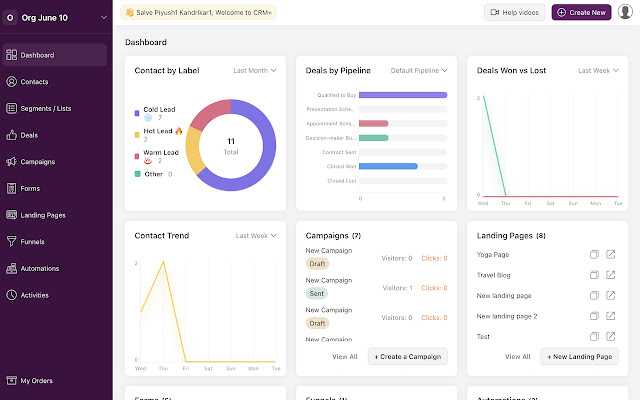Click the Automations icon in sidebar

pyautogui.click(x=12, y=268)
